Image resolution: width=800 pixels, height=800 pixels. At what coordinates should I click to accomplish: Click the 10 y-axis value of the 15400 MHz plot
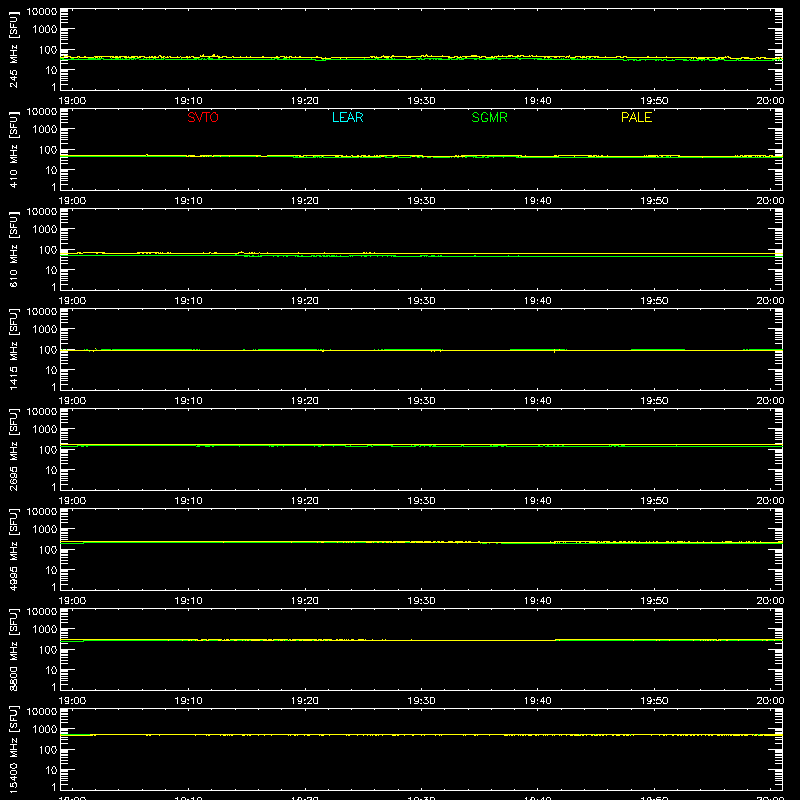coord(51,770)
